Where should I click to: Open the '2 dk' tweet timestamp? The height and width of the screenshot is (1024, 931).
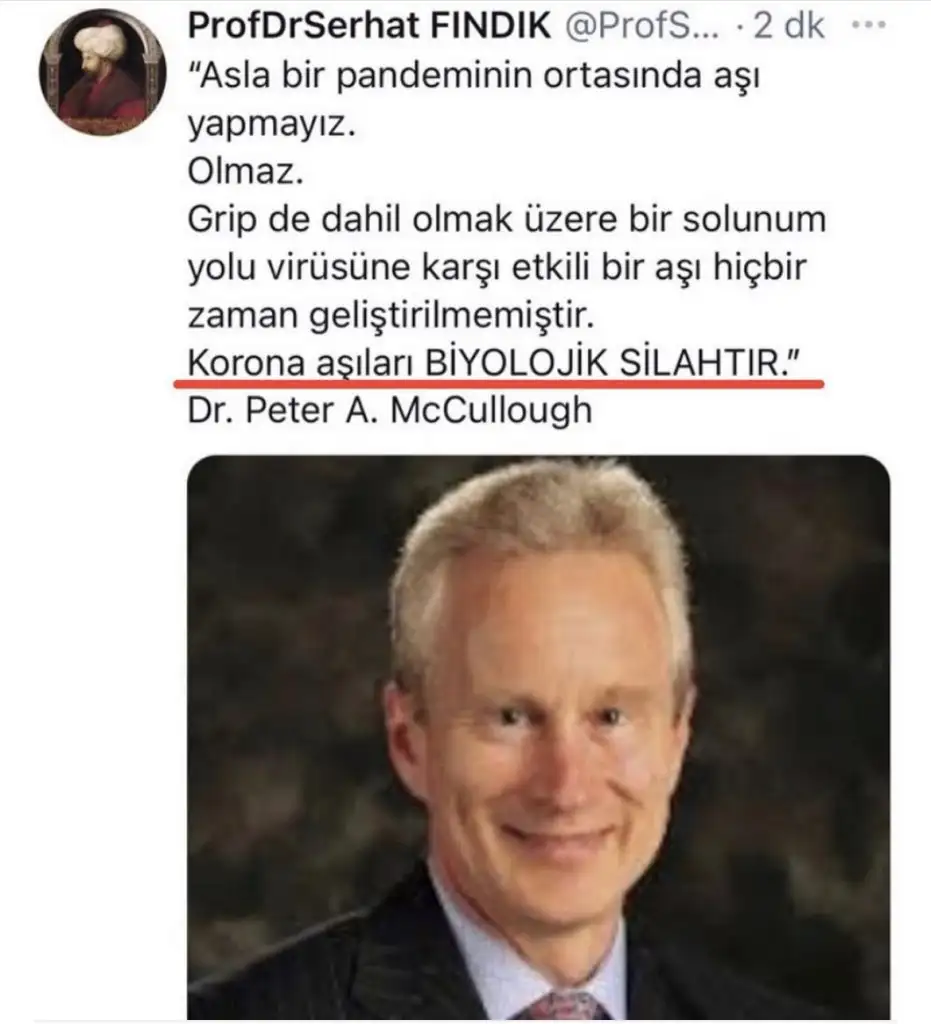pos(789,25)
